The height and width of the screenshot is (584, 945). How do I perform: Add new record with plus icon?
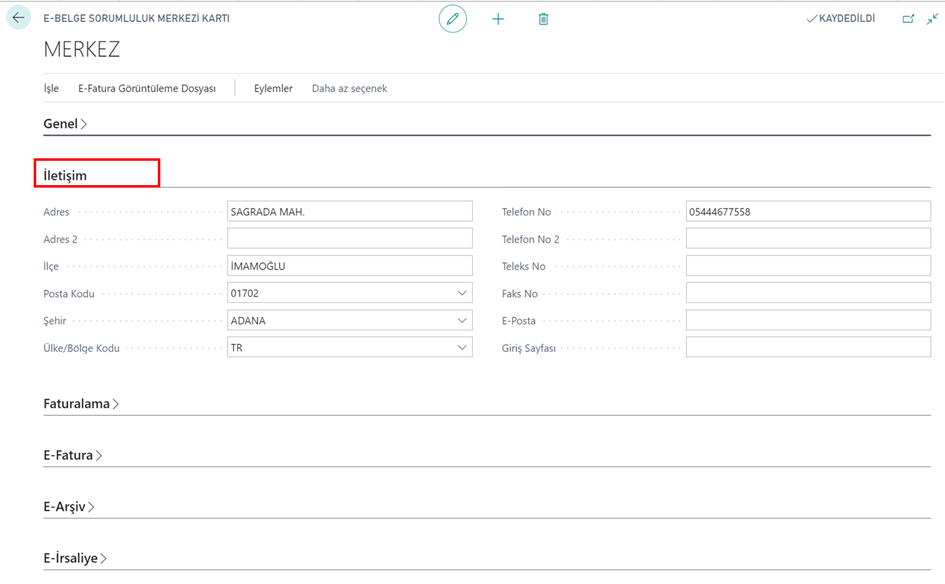click(498, 19)
